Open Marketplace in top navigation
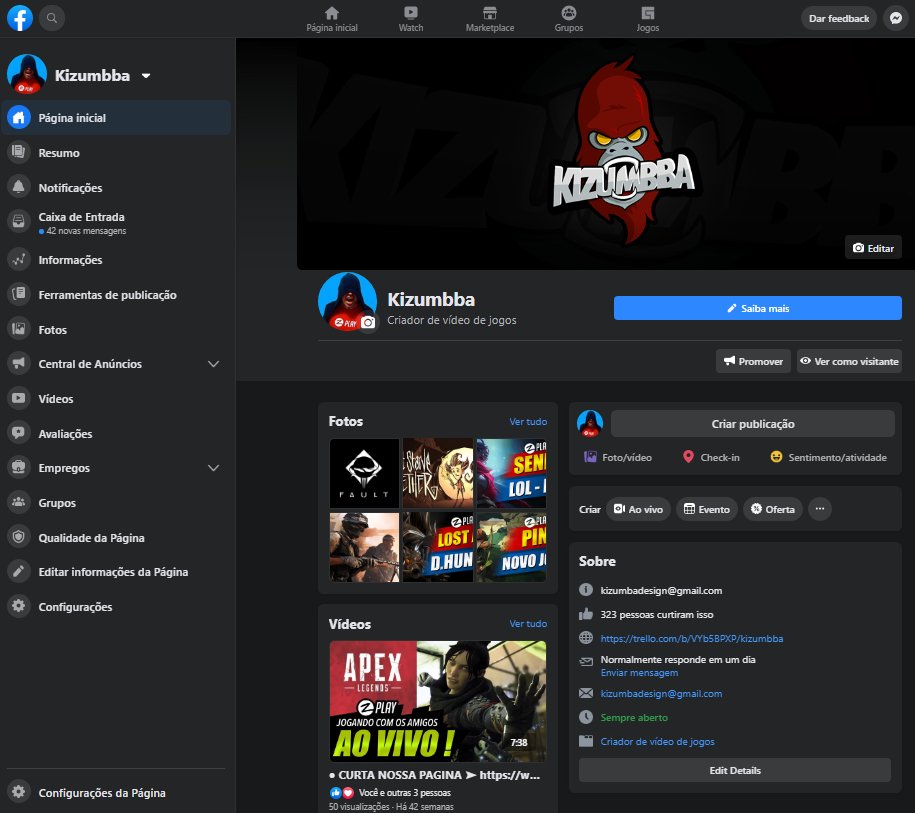 click(490, 19)
